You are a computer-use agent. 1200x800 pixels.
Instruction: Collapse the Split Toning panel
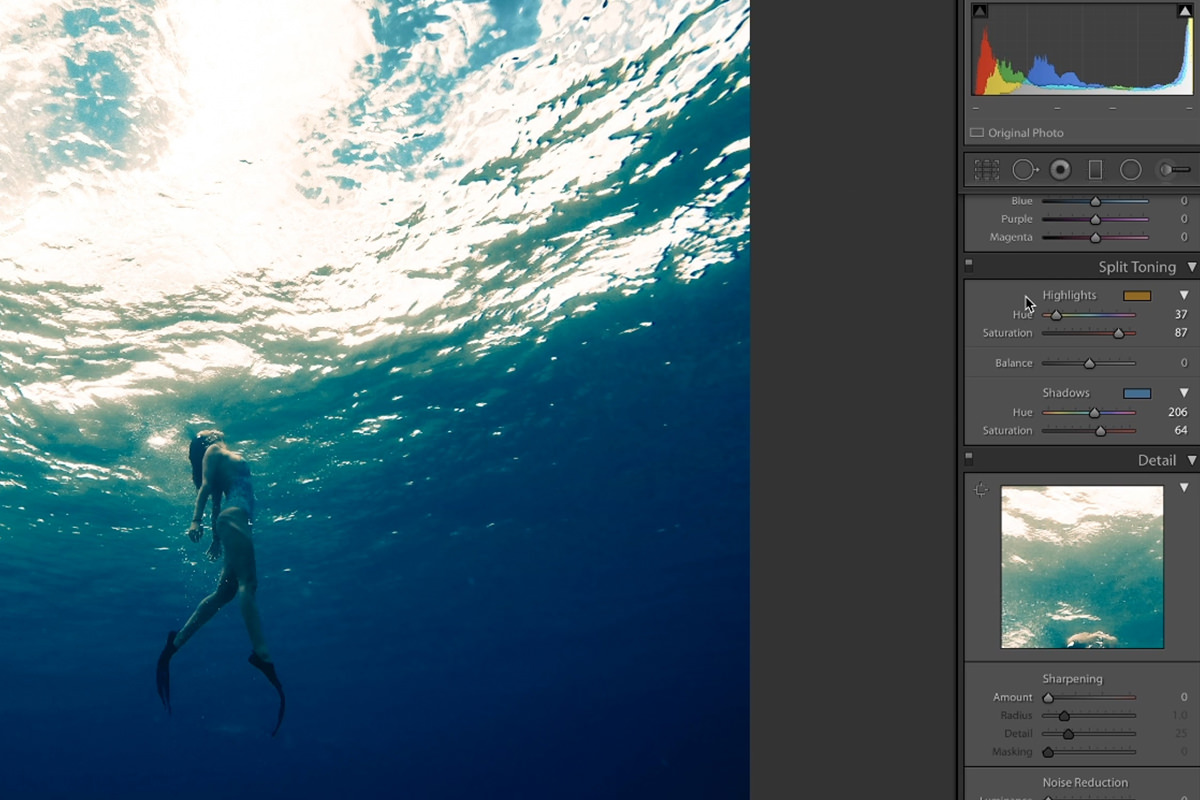tap(1191, 267)
